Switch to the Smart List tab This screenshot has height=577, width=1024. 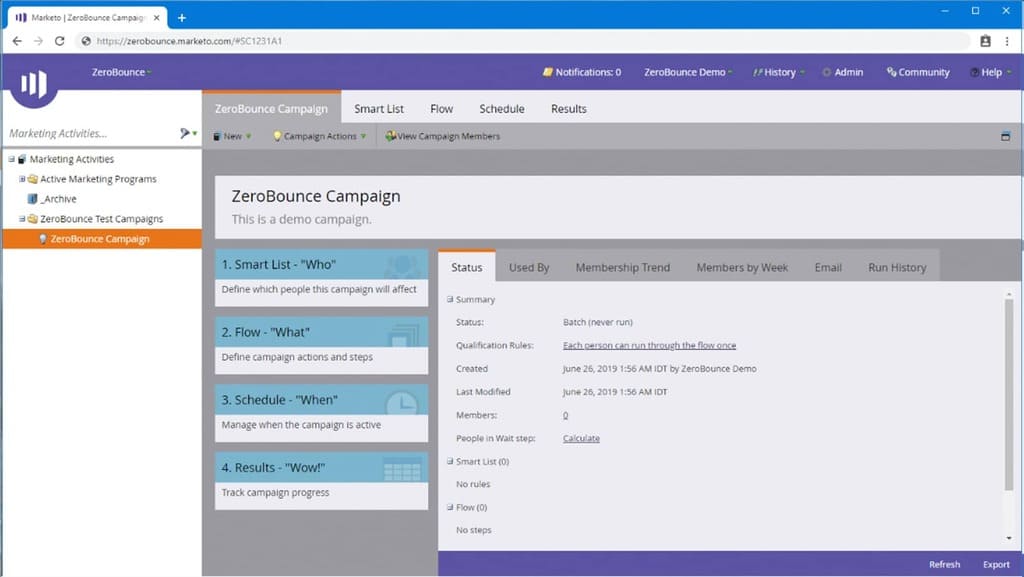[x=379, y=108]
